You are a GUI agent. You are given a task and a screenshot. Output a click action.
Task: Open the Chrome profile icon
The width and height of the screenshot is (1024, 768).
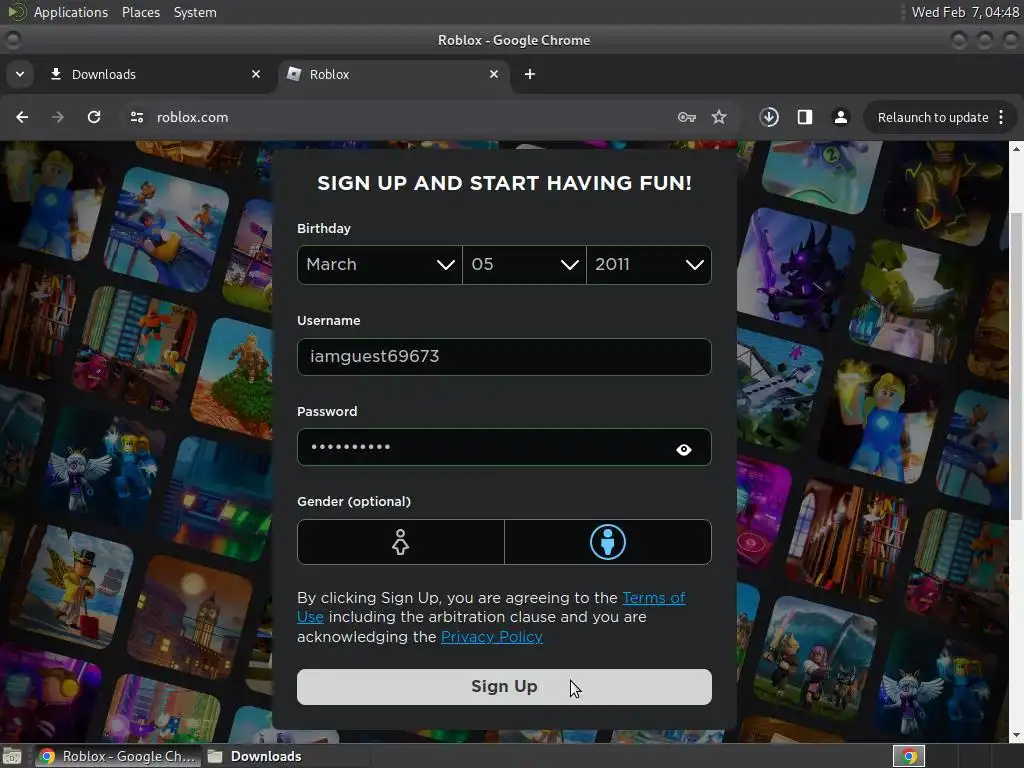(x=840, y=117)
